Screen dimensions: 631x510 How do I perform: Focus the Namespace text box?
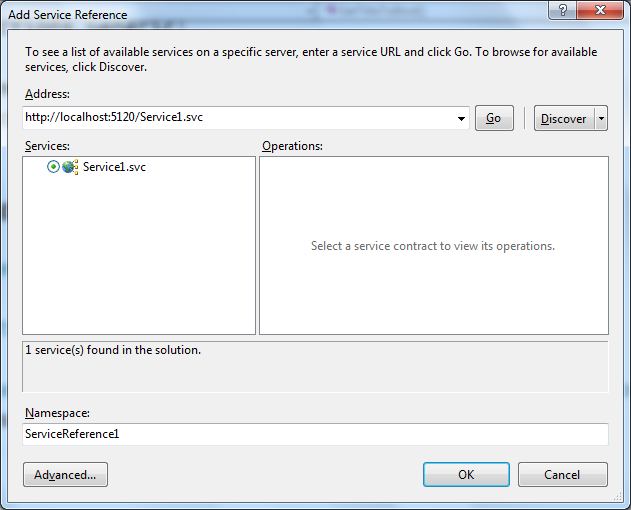pyautogui.click(x=315, y=434)
